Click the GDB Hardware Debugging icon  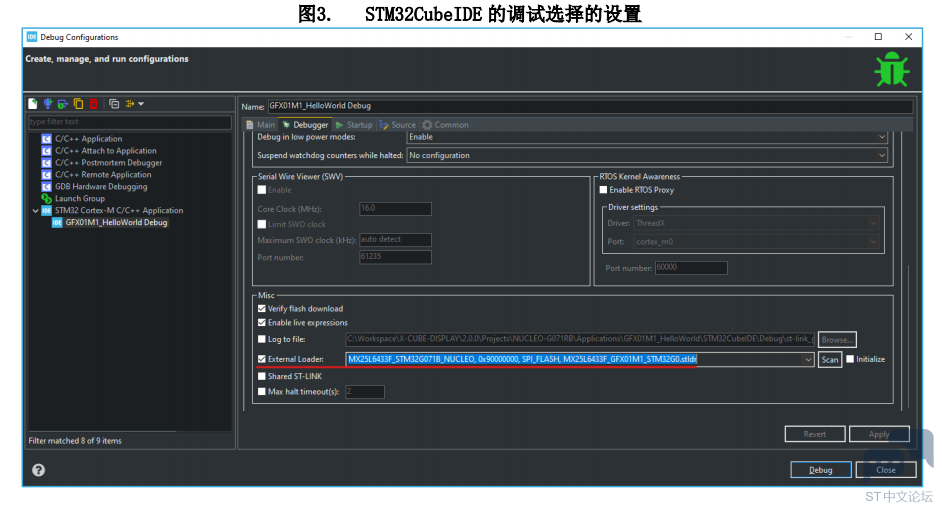(x=46, y=187)
